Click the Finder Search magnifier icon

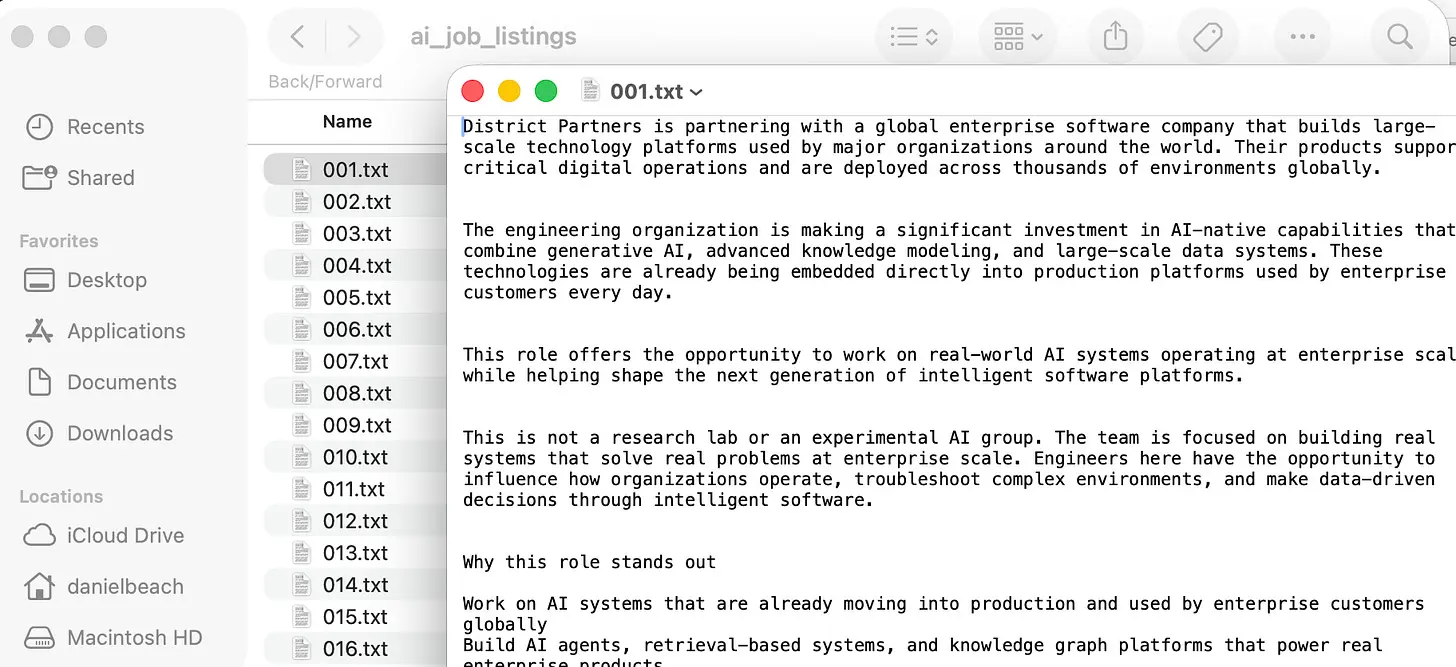(x=1398, y=37)
